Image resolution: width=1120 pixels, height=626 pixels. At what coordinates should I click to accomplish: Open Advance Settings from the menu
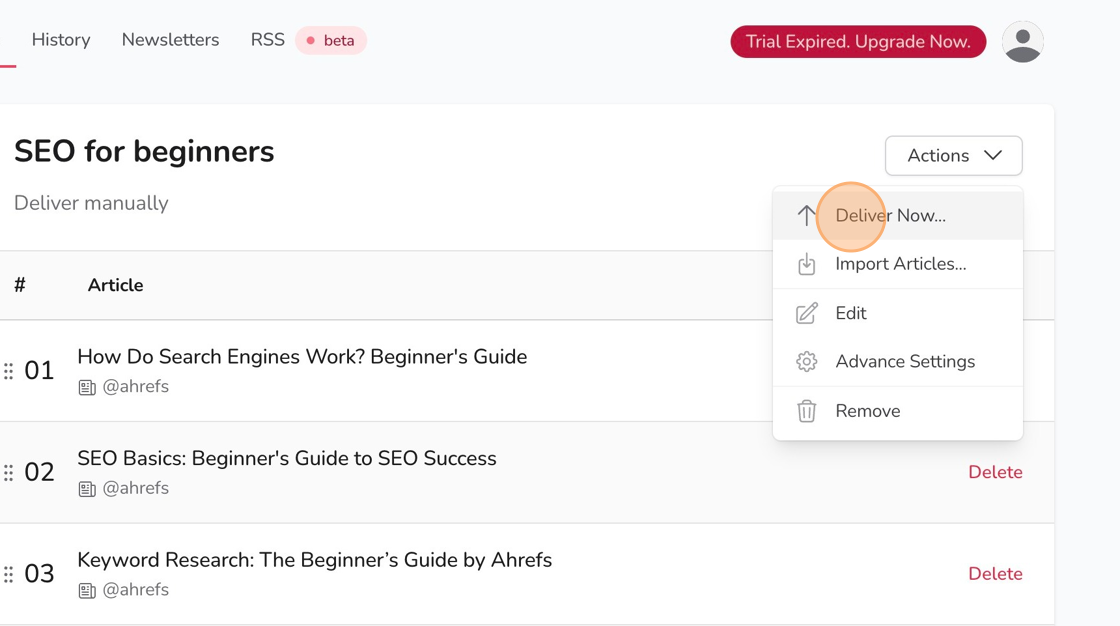(898, 362)
